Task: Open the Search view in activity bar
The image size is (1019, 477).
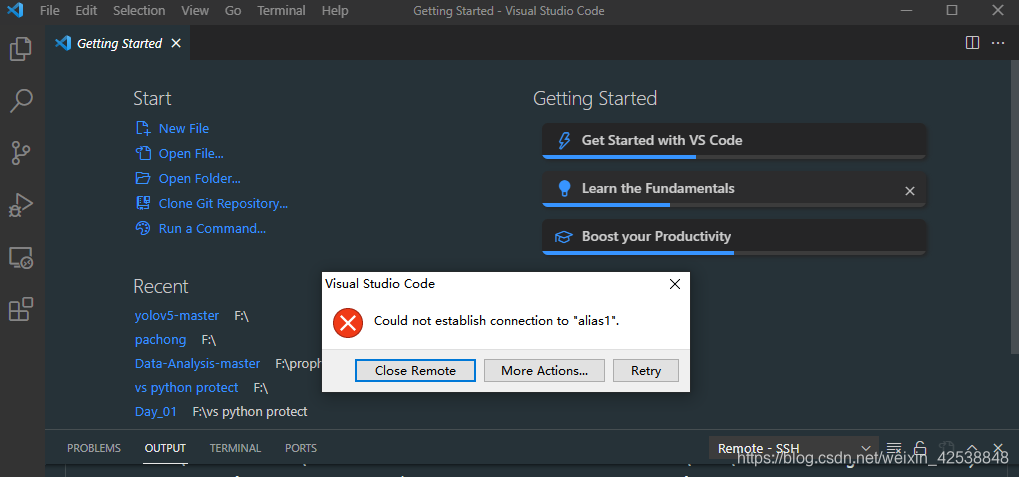Action: (x=21, y=101)
